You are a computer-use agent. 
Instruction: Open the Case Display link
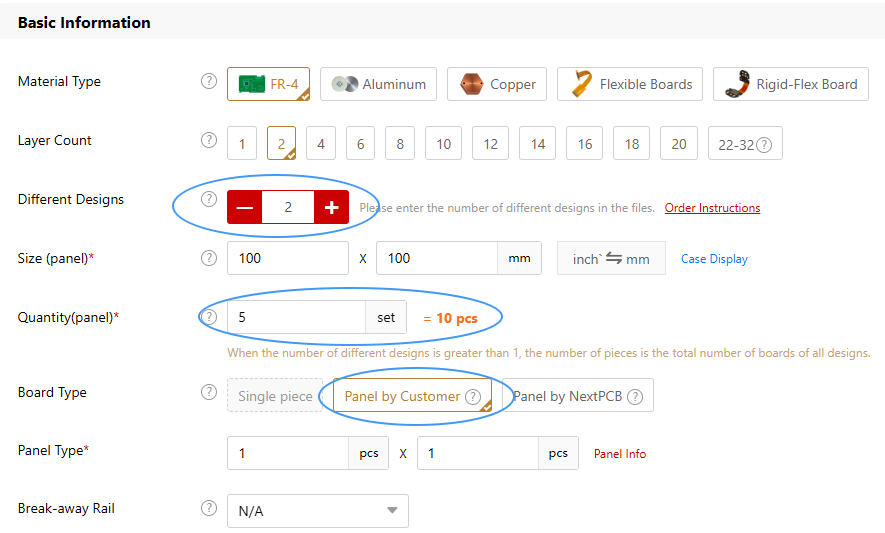[714, 259]
